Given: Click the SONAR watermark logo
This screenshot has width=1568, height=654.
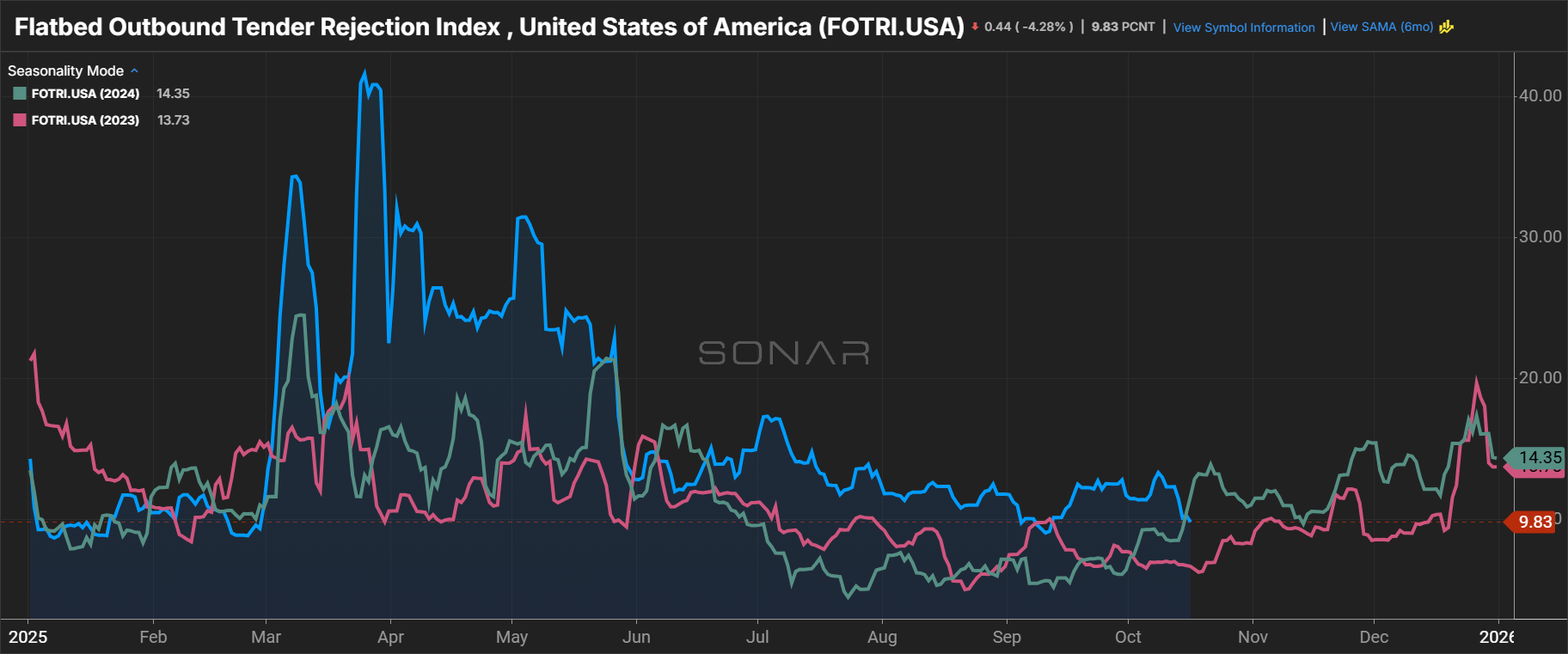Looking at the screenshot, I should pos(783,352).
